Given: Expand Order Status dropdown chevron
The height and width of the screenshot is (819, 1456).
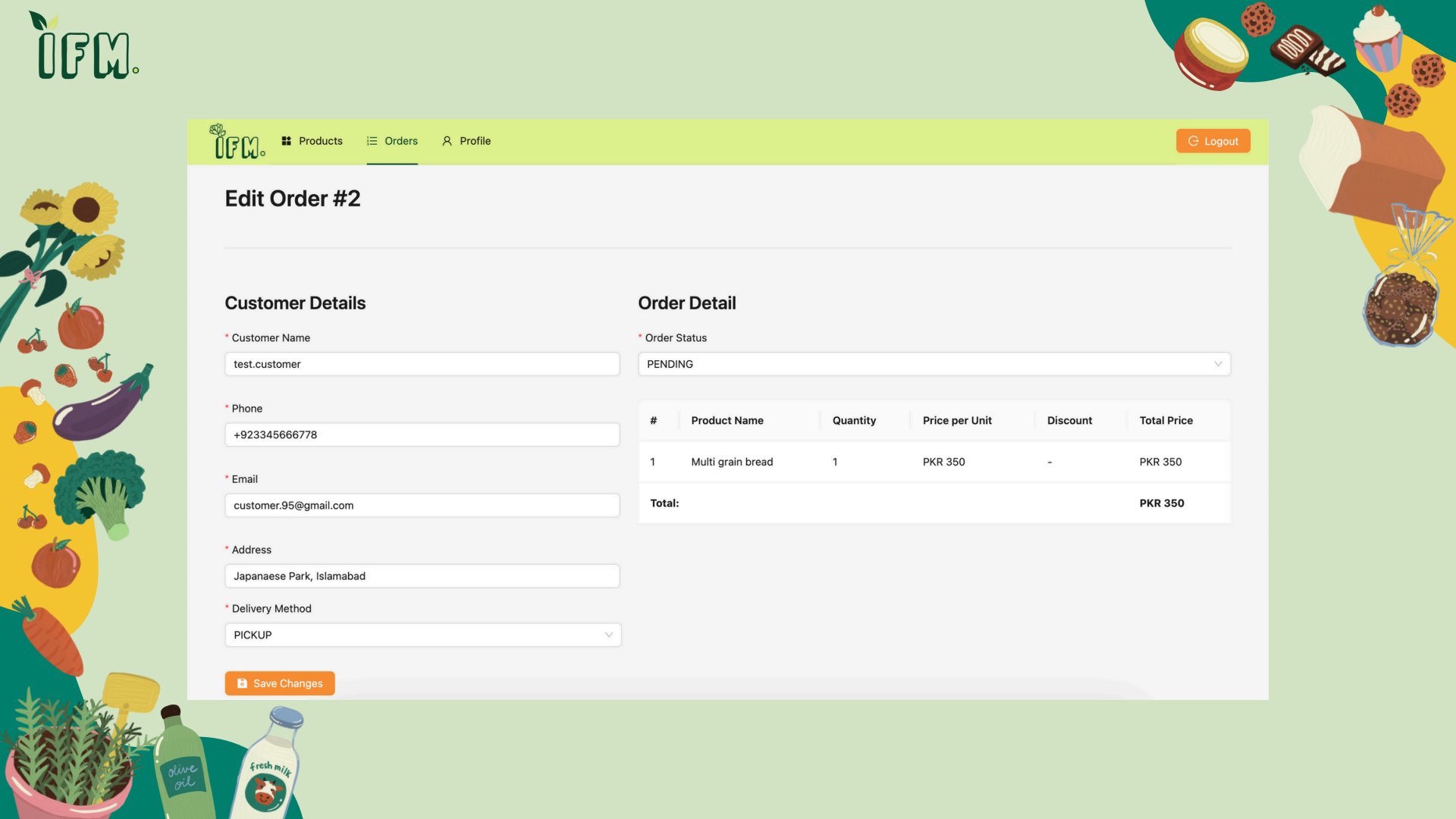Looking at the screenshot, I should [1218, 364].
